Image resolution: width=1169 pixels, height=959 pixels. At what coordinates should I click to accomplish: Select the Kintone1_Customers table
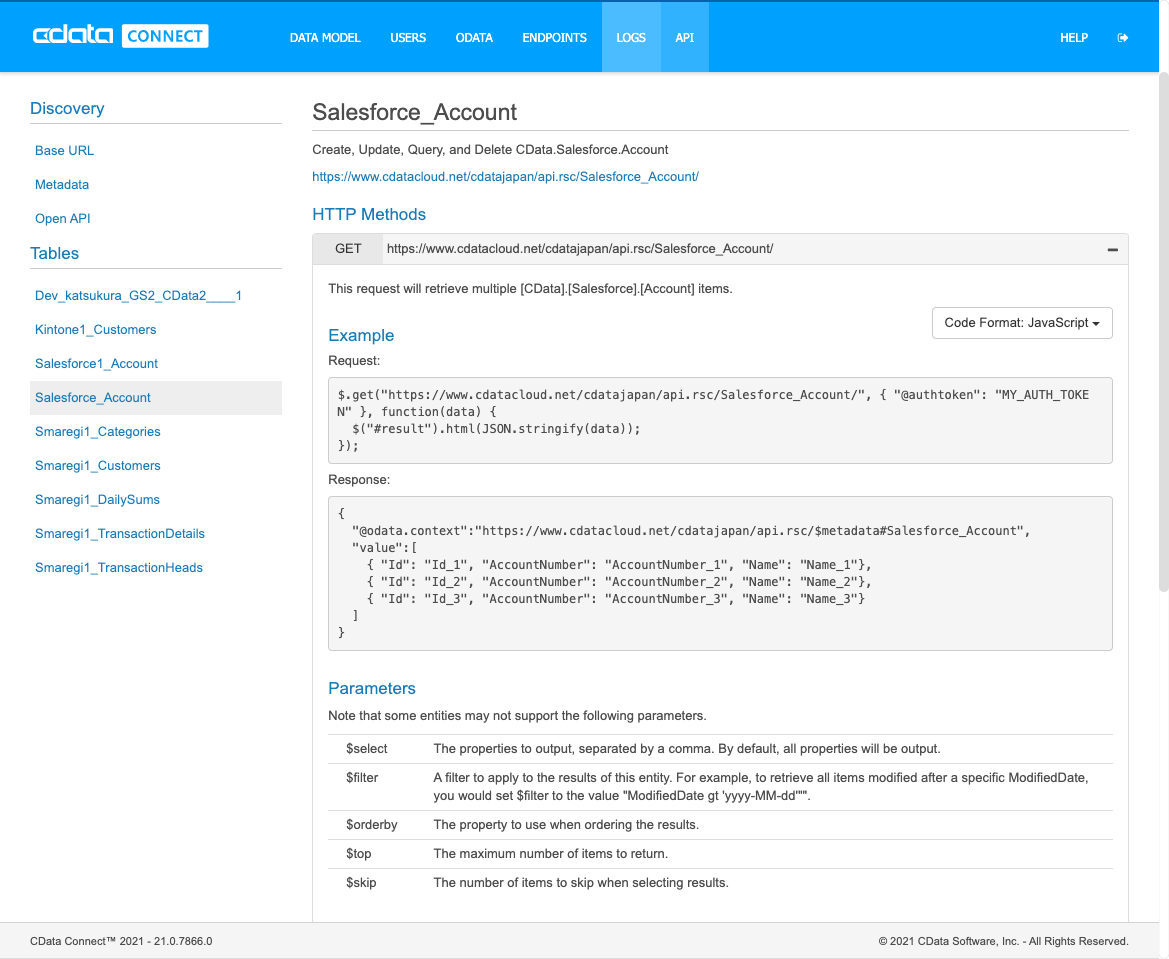(95, 330)
